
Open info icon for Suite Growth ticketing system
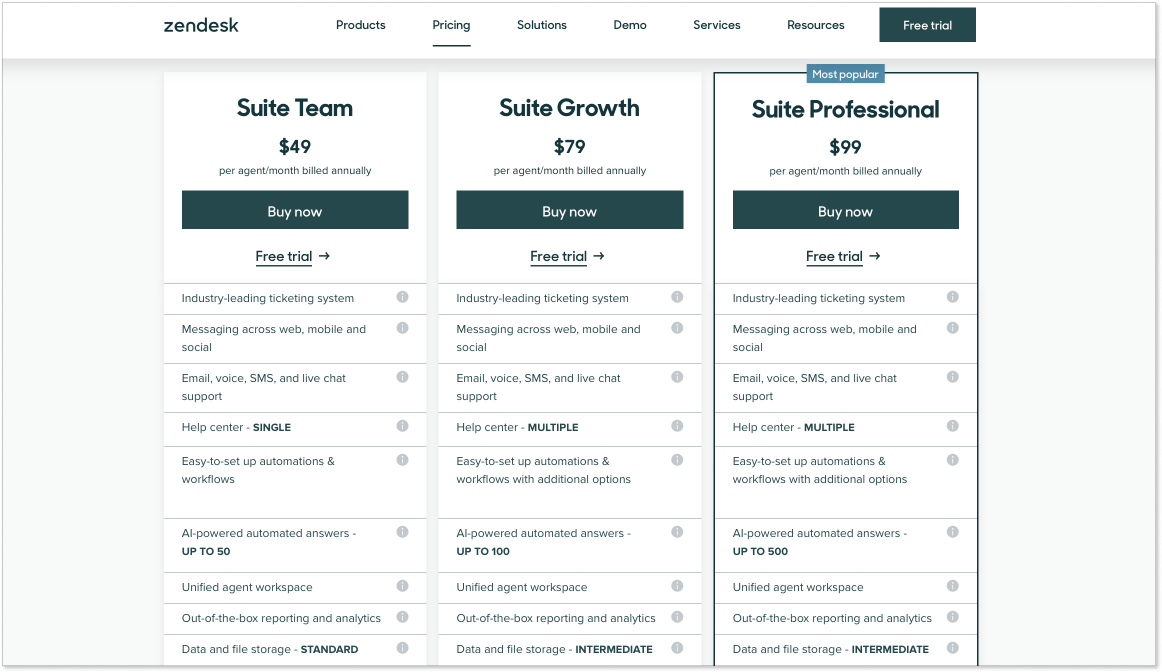click(x=677, y=297)
